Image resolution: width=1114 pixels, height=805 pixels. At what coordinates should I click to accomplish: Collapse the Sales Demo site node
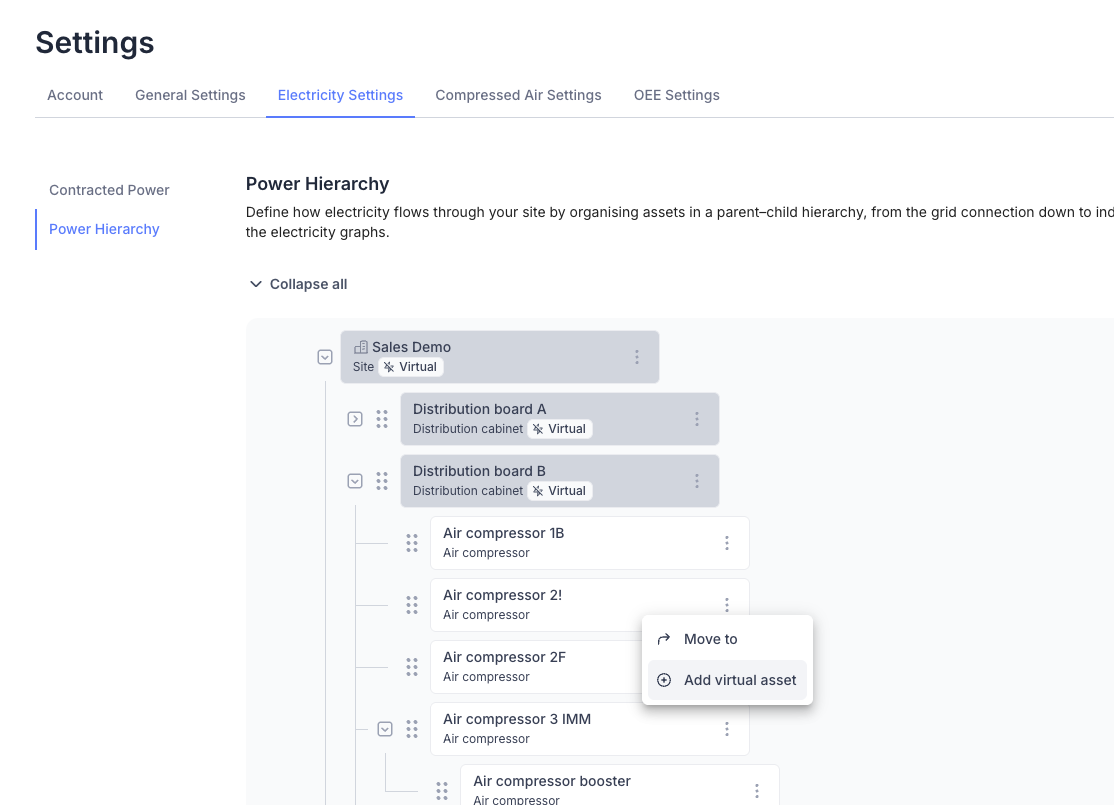point(325,357)
